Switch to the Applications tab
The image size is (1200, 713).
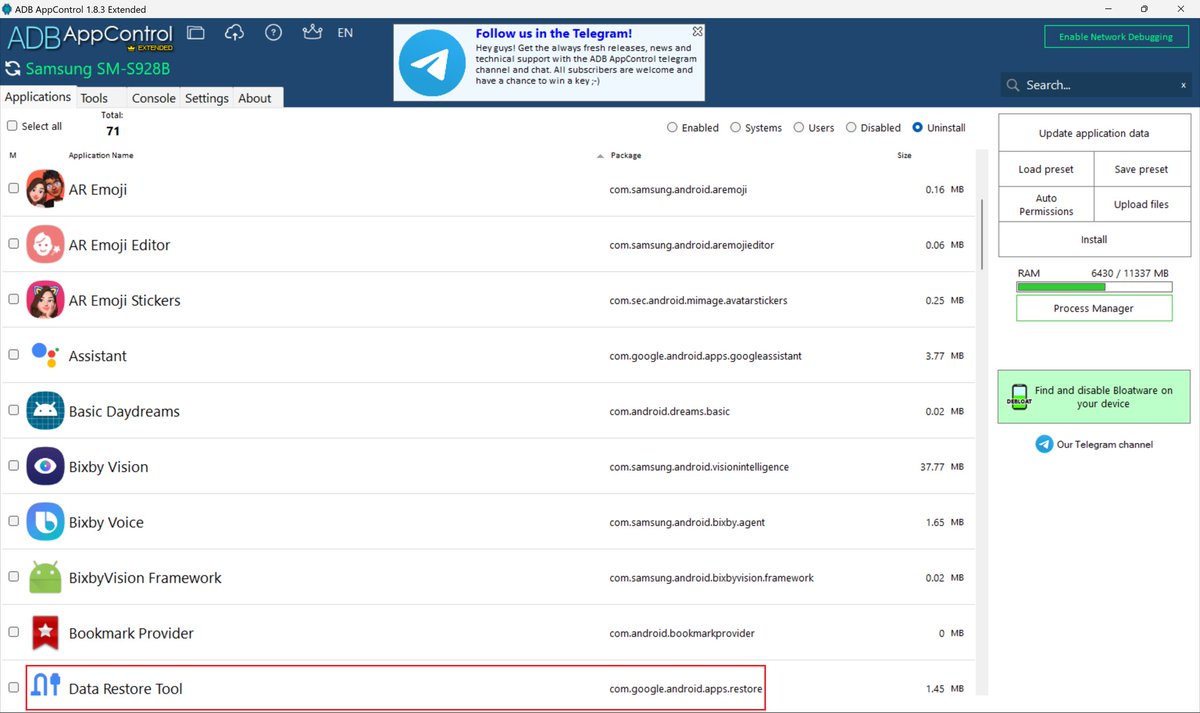38,97
